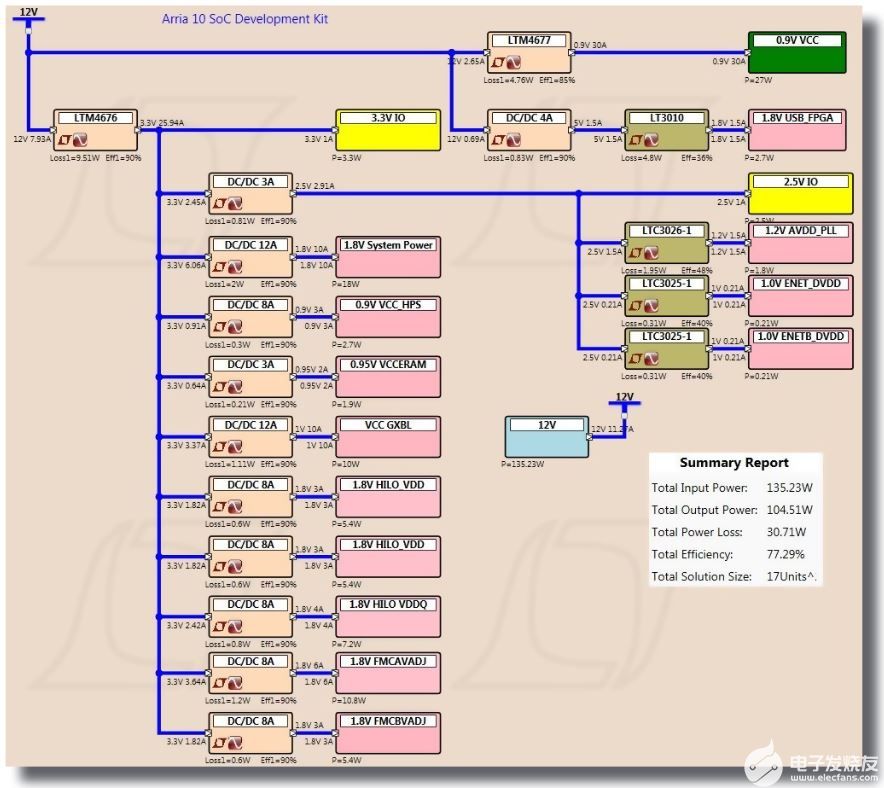884x788 pixels.
Task: Click the 1.0V ENETB_DVDD load block
Action: [x=800, y=350]
